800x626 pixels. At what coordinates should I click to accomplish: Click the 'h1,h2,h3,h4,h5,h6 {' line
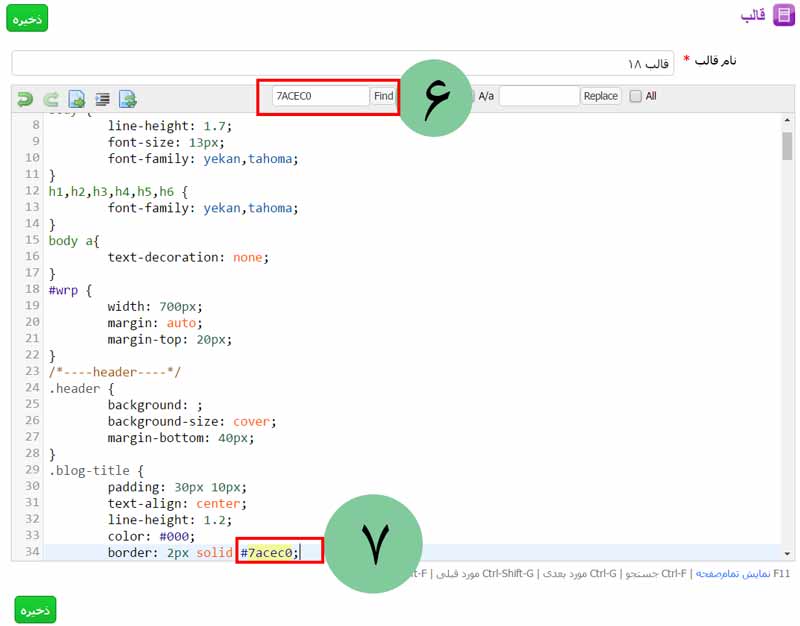click(x=118, y=192)
